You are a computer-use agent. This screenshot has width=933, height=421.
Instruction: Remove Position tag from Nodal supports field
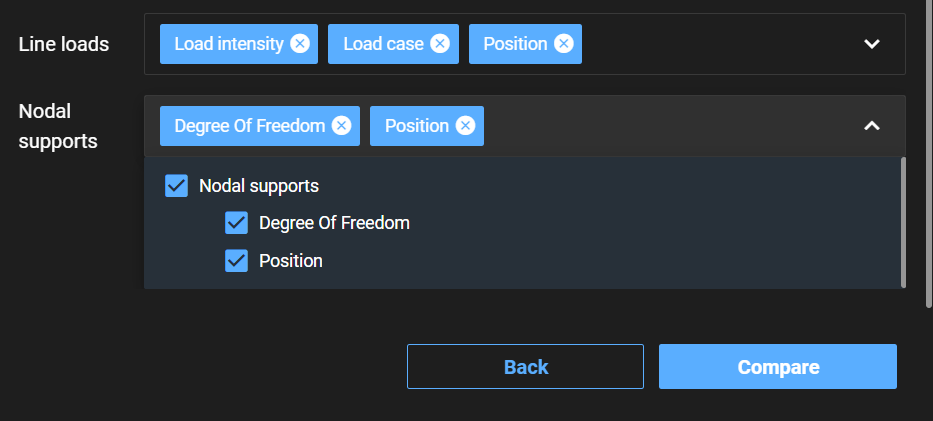(x=465, y=125)
